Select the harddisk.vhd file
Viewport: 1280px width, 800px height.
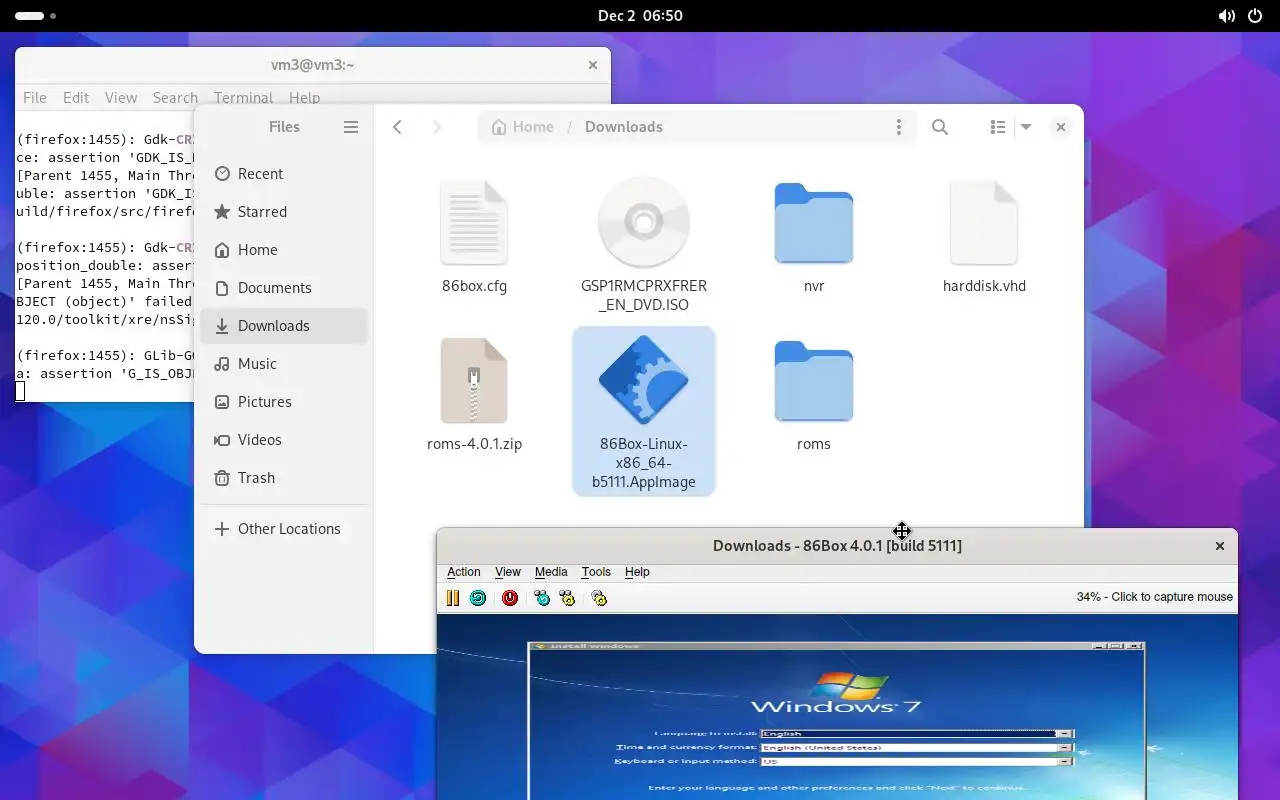click(984, 223)
